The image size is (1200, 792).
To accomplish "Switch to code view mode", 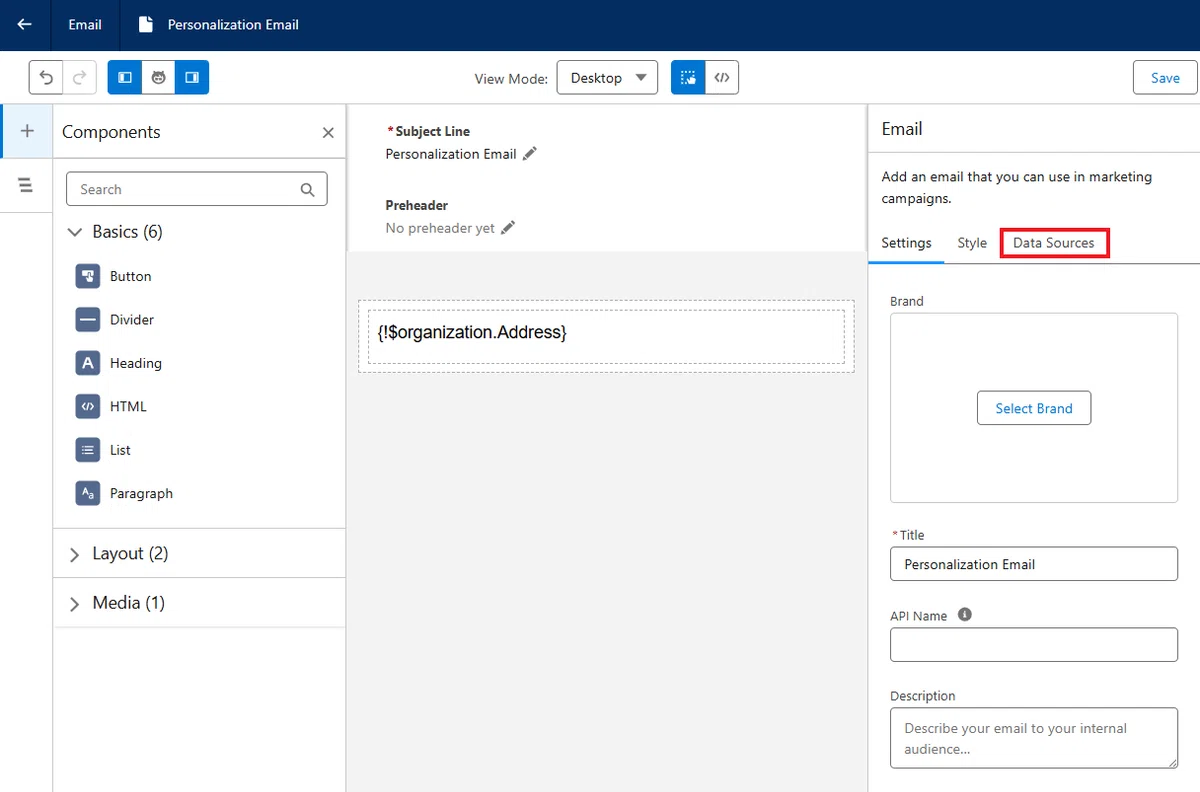I will coord(722,77).
